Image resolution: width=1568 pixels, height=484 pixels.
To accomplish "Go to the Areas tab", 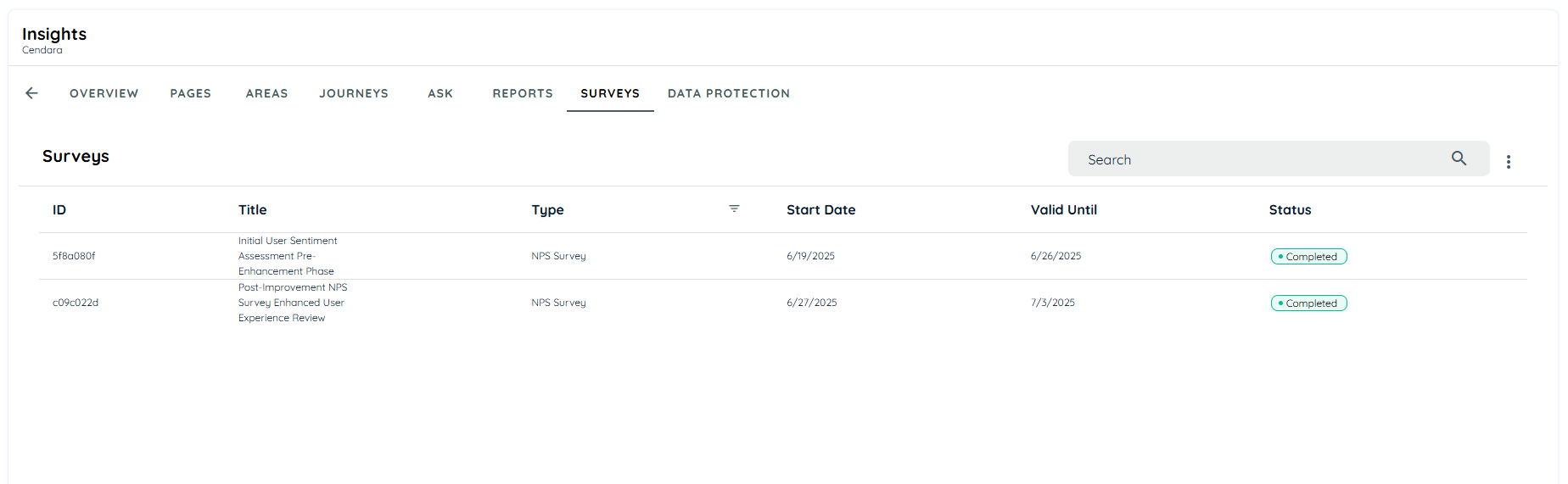I will (x=266, y=93).
